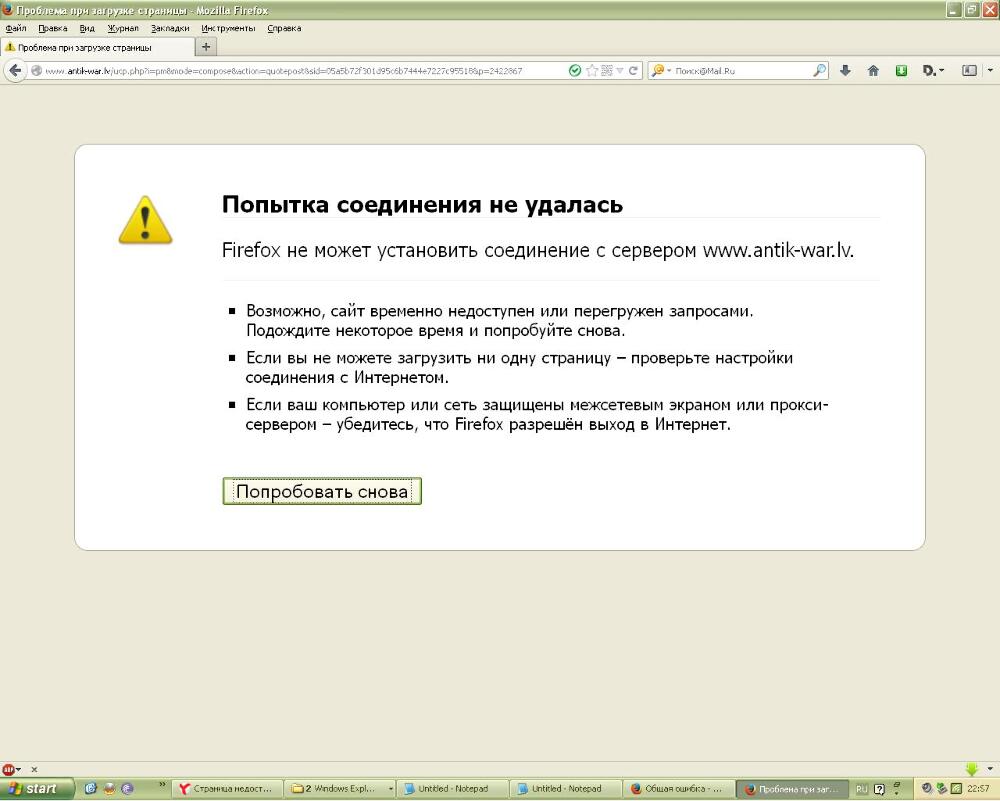The image size is (1000, 801).
Task: Open the D. extension toolbar button
Action: (933, 71)
